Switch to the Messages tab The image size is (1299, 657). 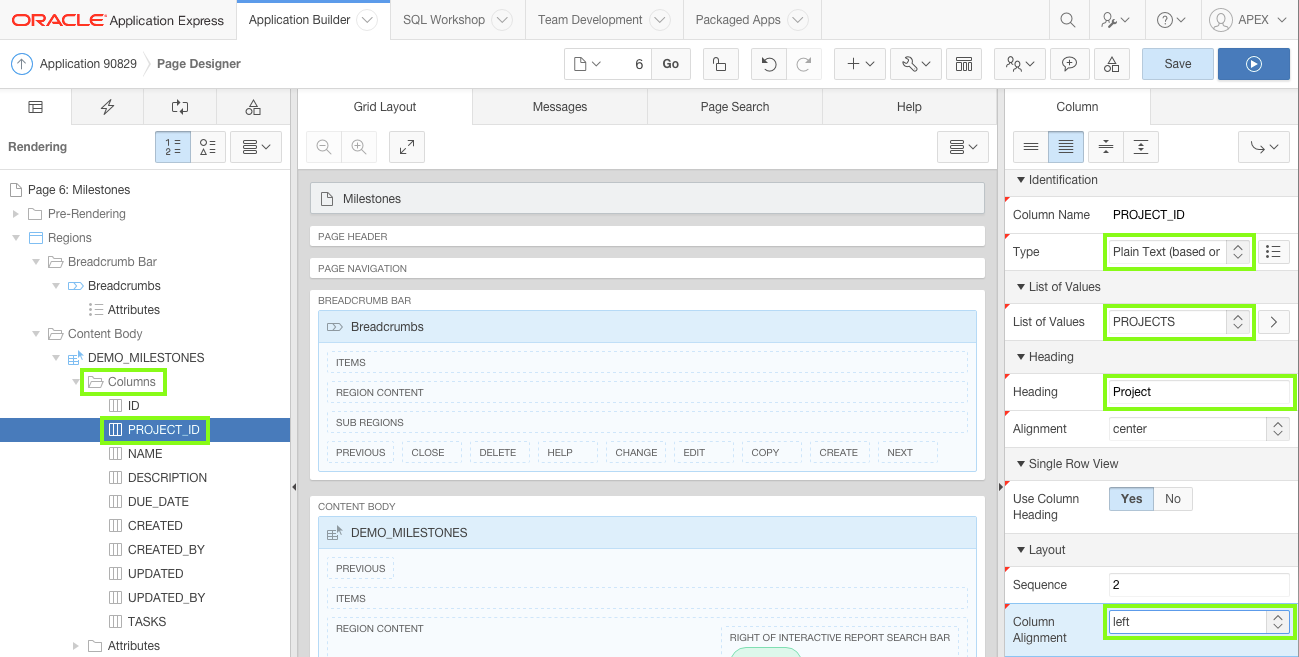coord(559,107)
